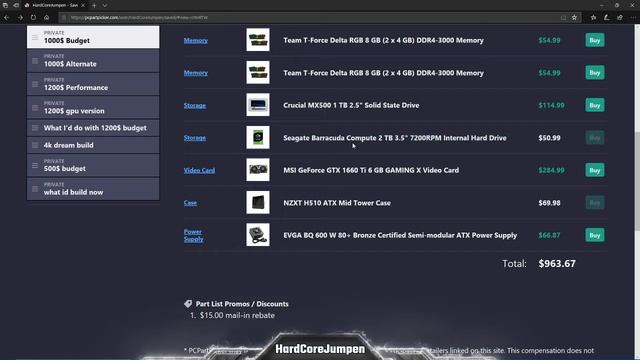Show tab previews dropdown arrow
The image size is (640, 360).
tap(105, 5)
